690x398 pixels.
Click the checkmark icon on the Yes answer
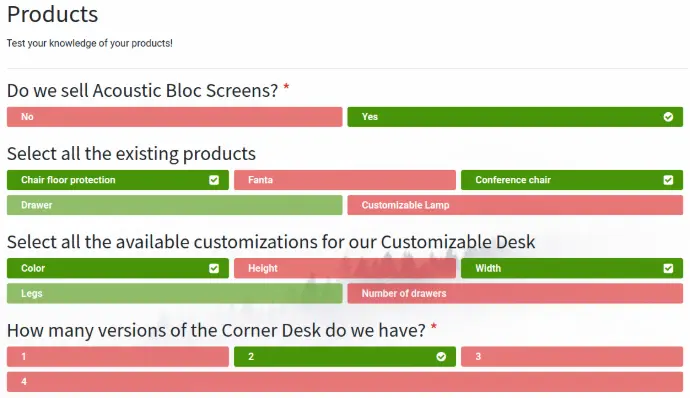(x=668, y=117)
